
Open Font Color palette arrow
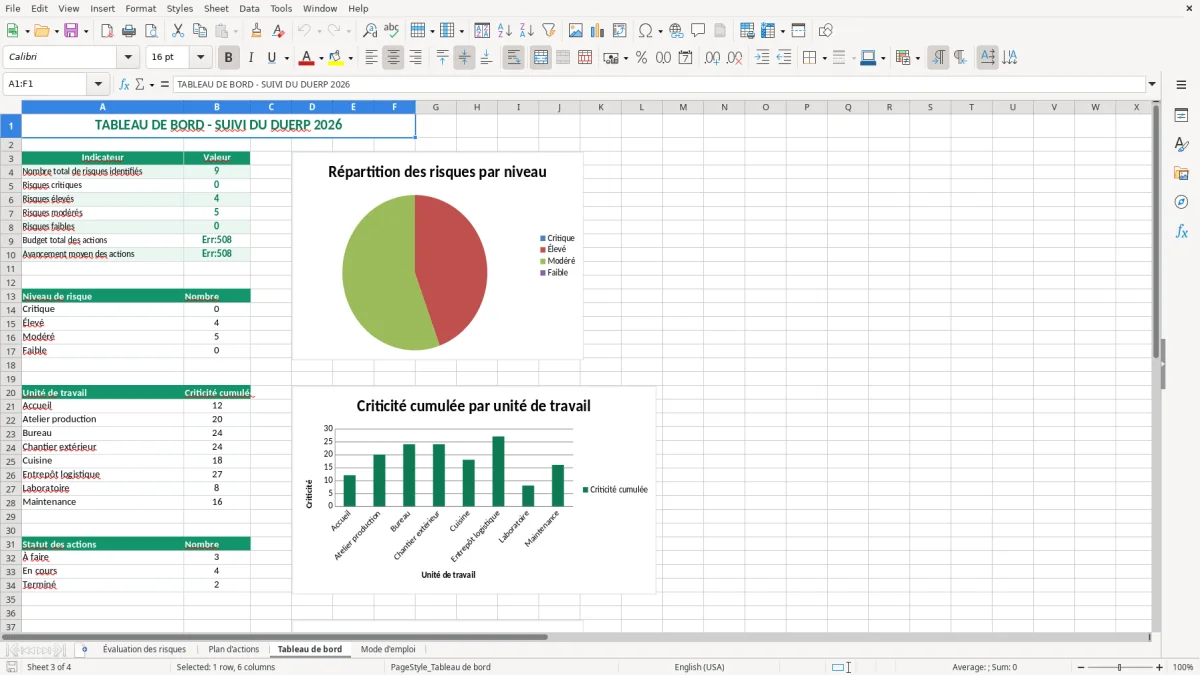pyautogui.click(x=322, y=58)
